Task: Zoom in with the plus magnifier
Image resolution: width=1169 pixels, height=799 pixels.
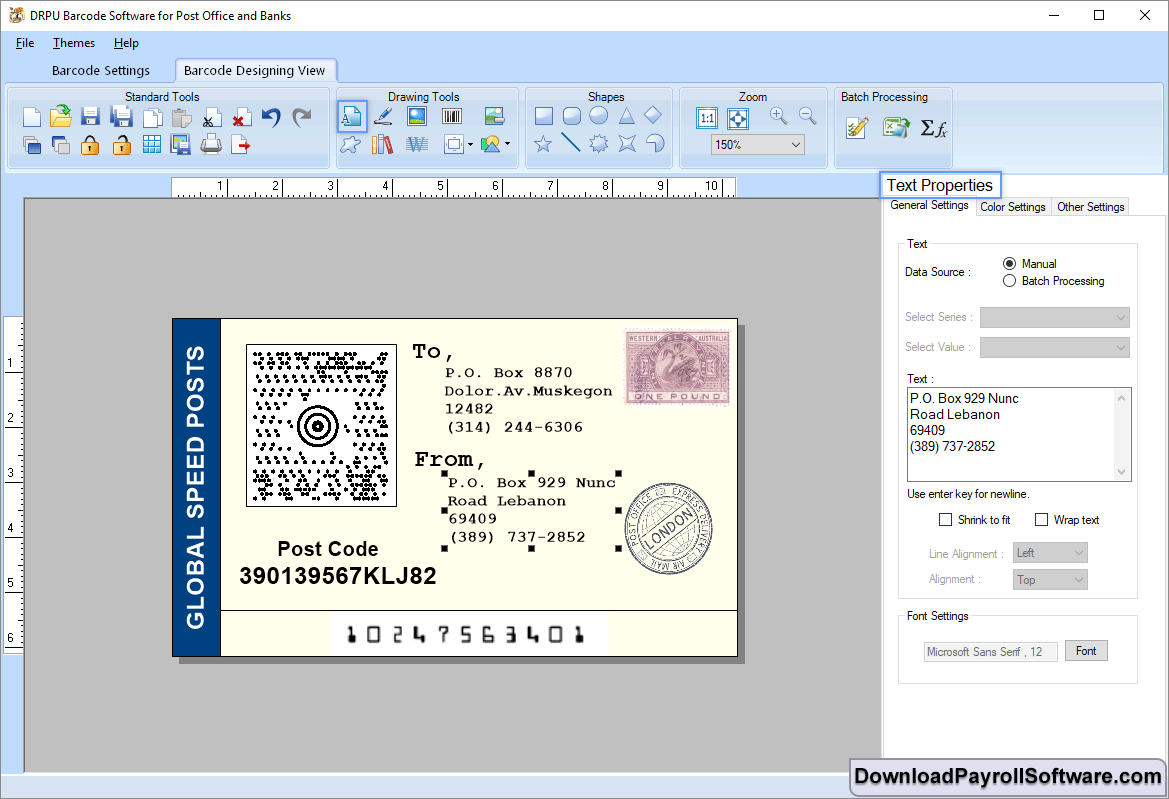Action: tap(778, 116)
